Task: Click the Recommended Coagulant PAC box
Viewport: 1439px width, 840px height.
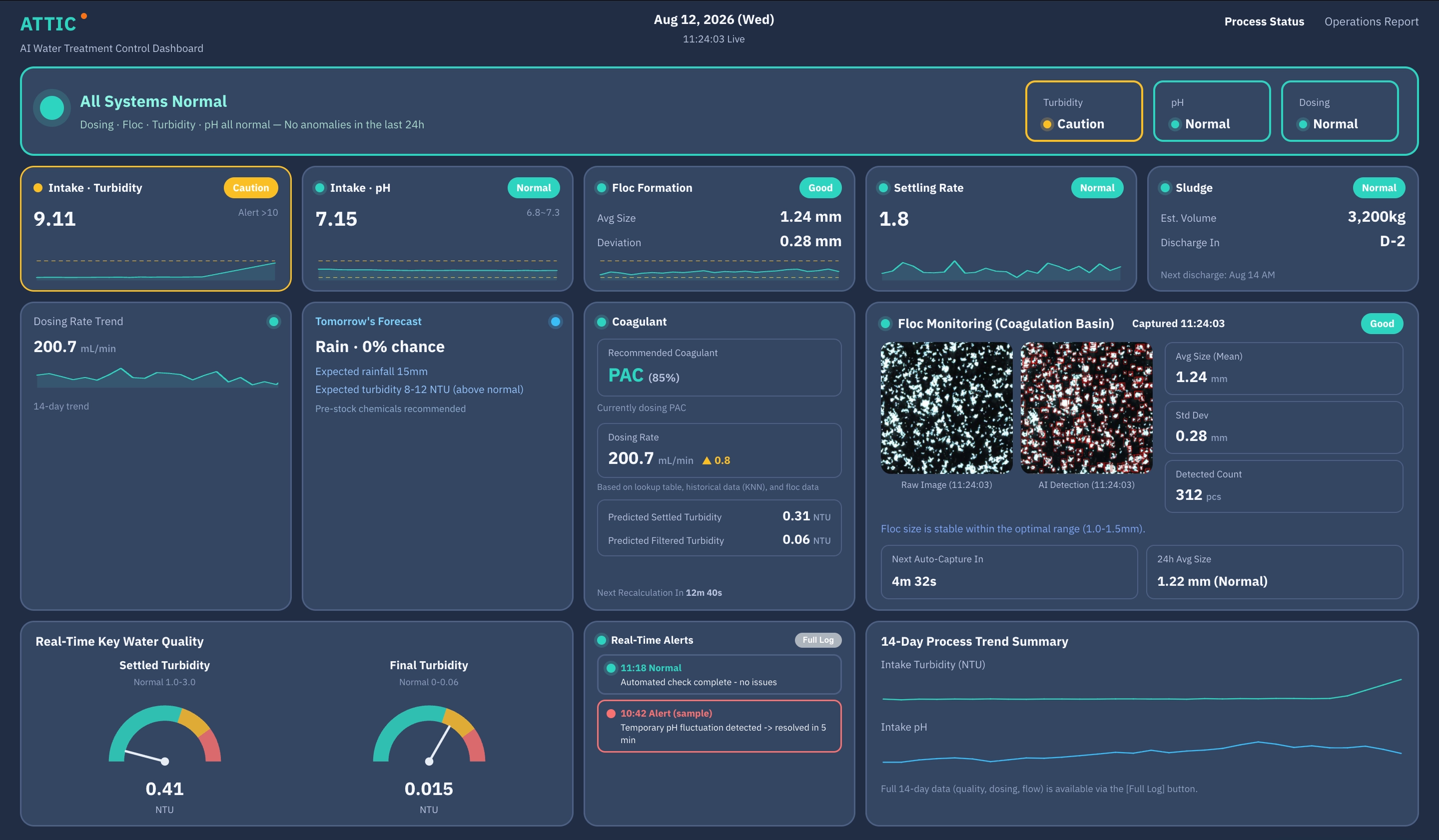Action: coord(719,368)
